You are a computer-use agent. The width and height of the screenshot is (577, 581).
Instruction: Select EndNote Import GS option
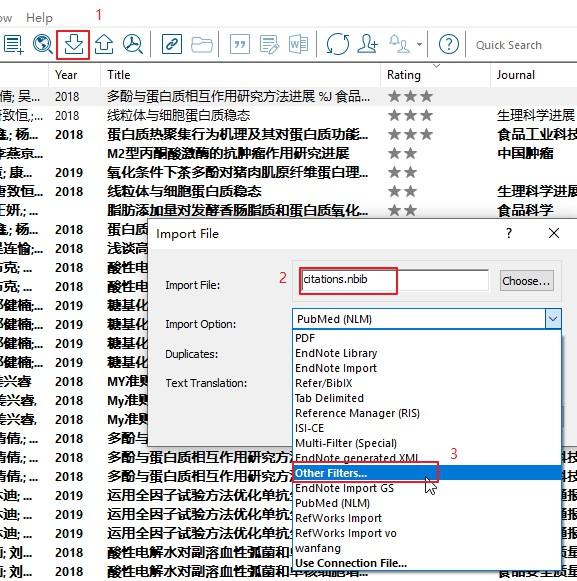(427, 488)
